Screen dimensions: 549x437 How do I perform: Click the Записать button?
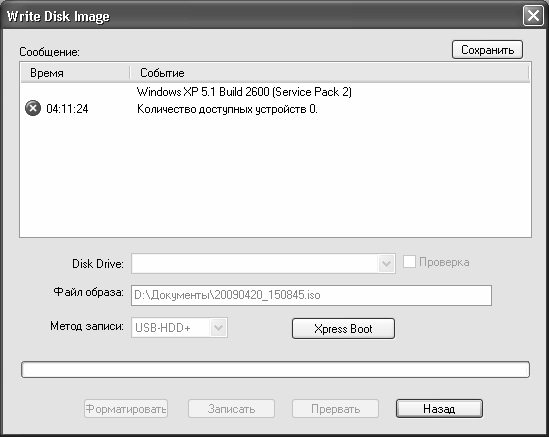click(x=231, y=409)
